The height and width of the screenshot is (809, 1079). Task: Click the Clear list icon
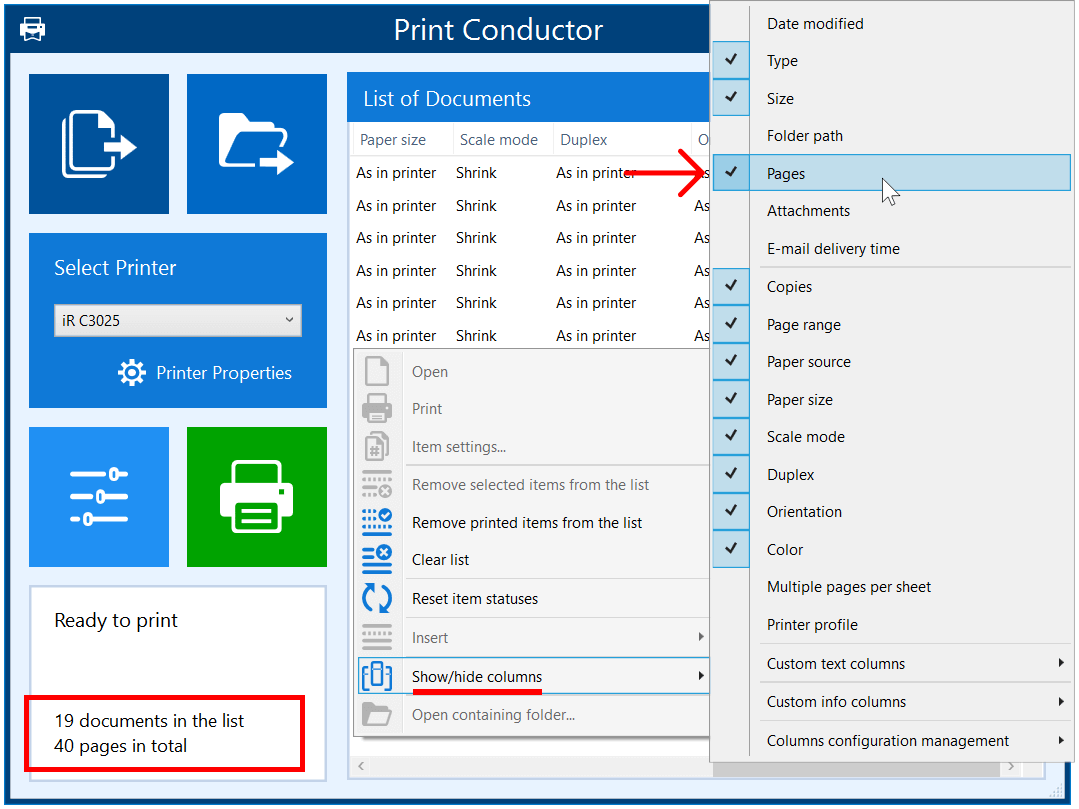[x=377, y=560]
